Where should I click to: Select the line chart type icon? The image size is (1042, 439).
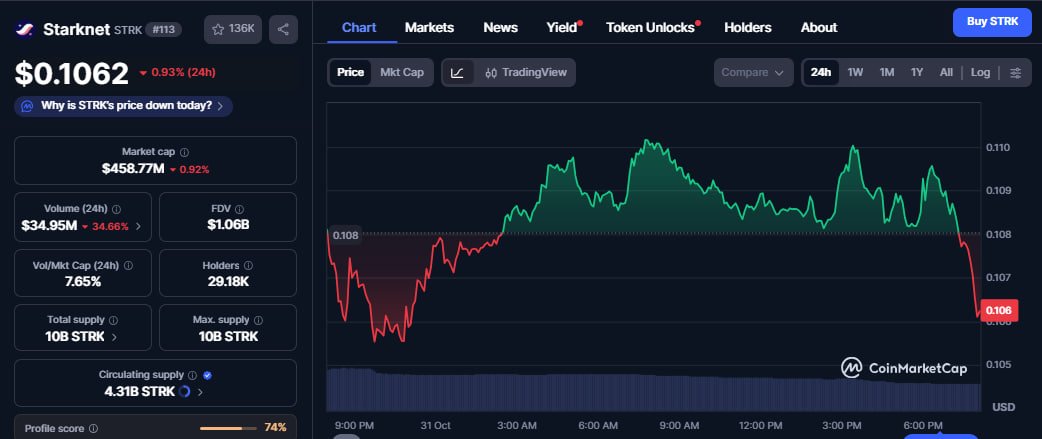pyautogui.click(x=457, y=72)
